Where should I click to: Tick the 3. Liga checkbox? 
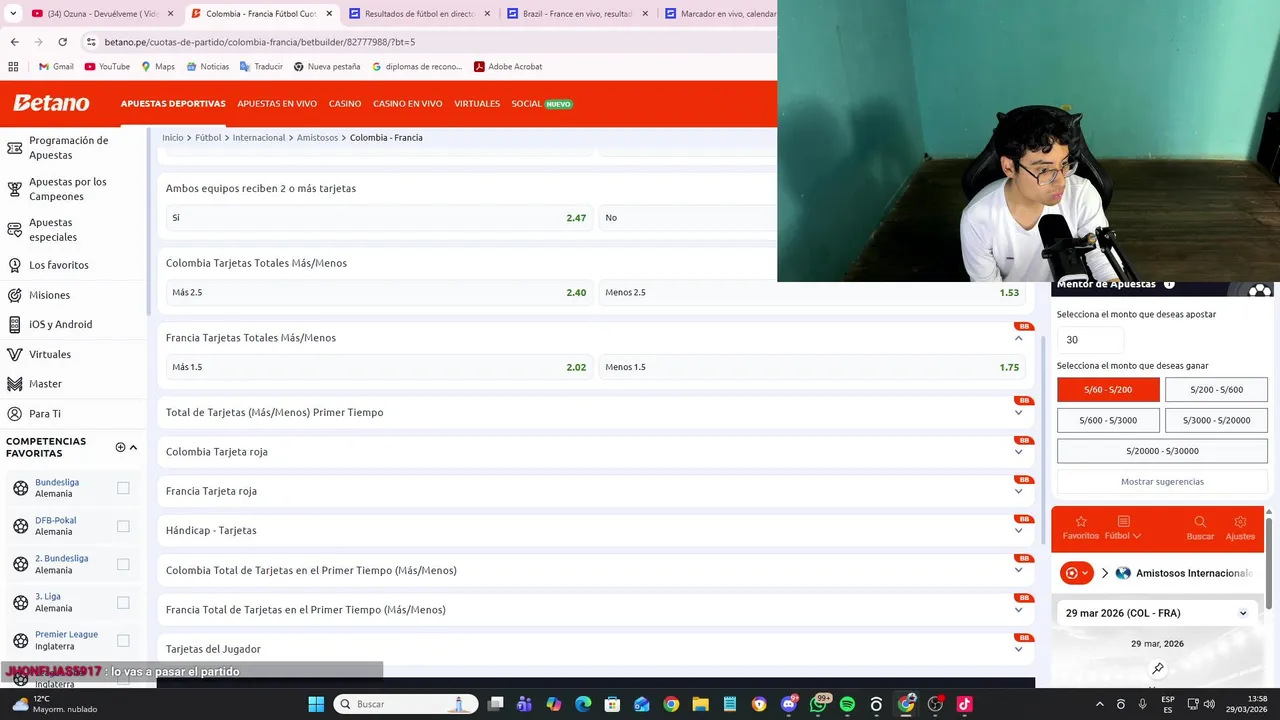coord(123,602)
